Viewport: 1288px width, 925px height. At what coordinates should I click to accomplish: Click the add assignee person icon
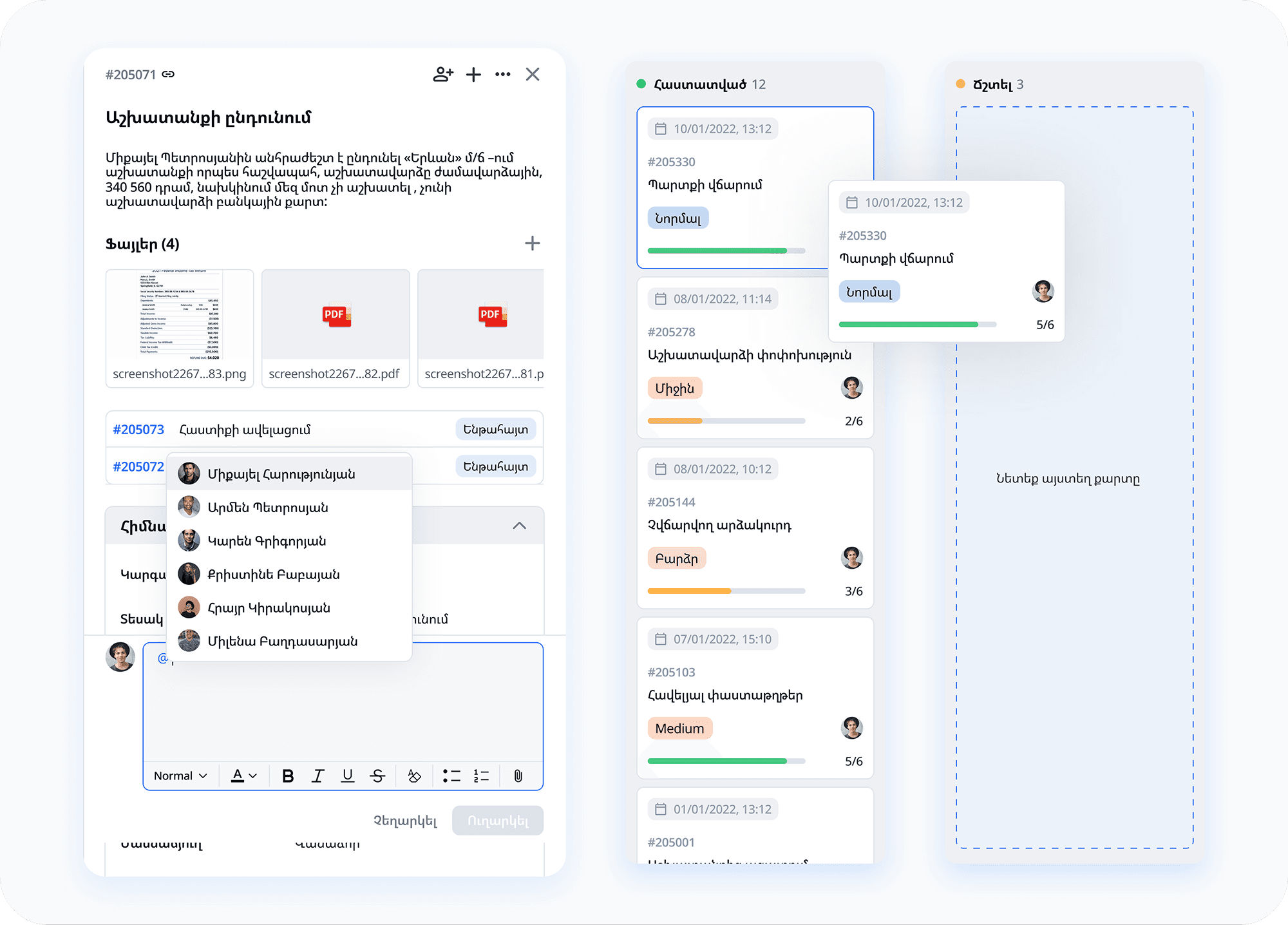tap(442, 75)
